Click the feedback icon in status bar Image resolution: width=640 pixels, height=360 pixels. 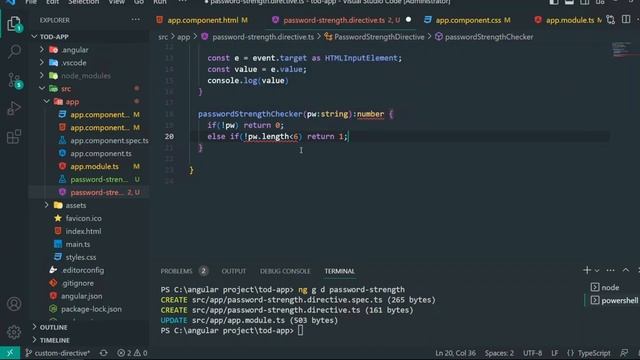coord(624,353)
